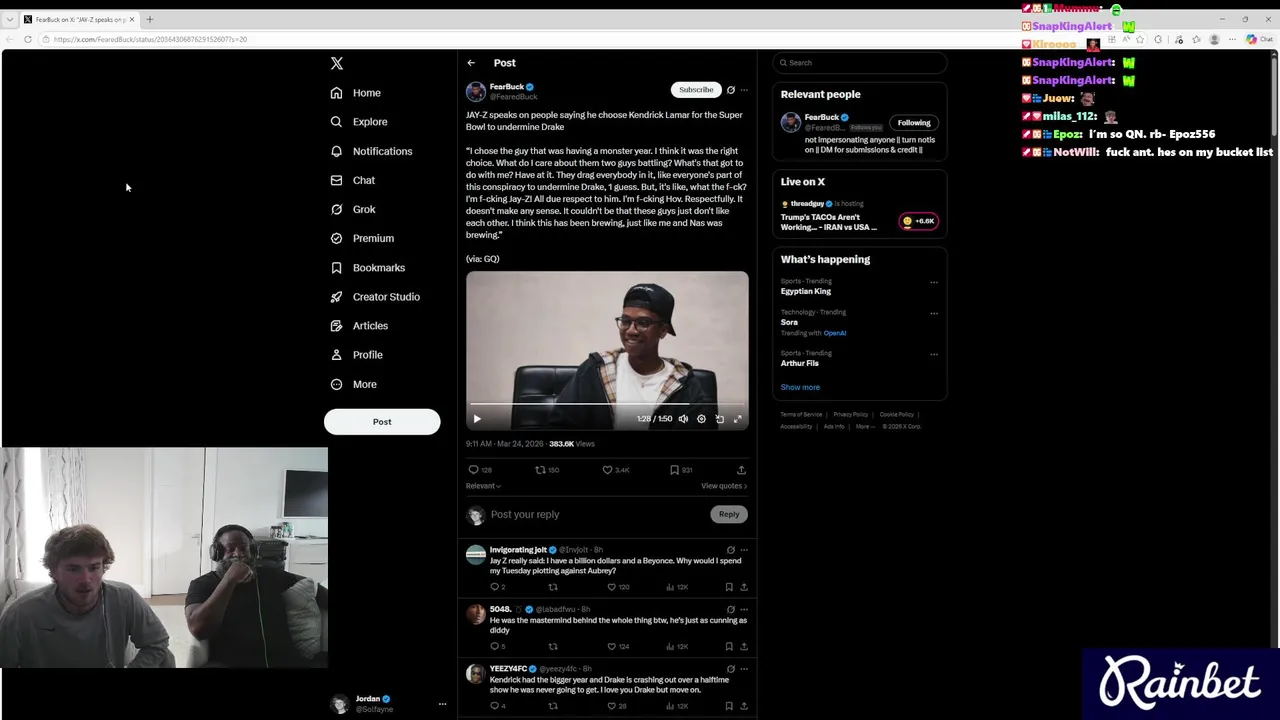Click the Grok icon next to Subscribe
Viewport: 1280px width, 720px height.
point(731,90)
